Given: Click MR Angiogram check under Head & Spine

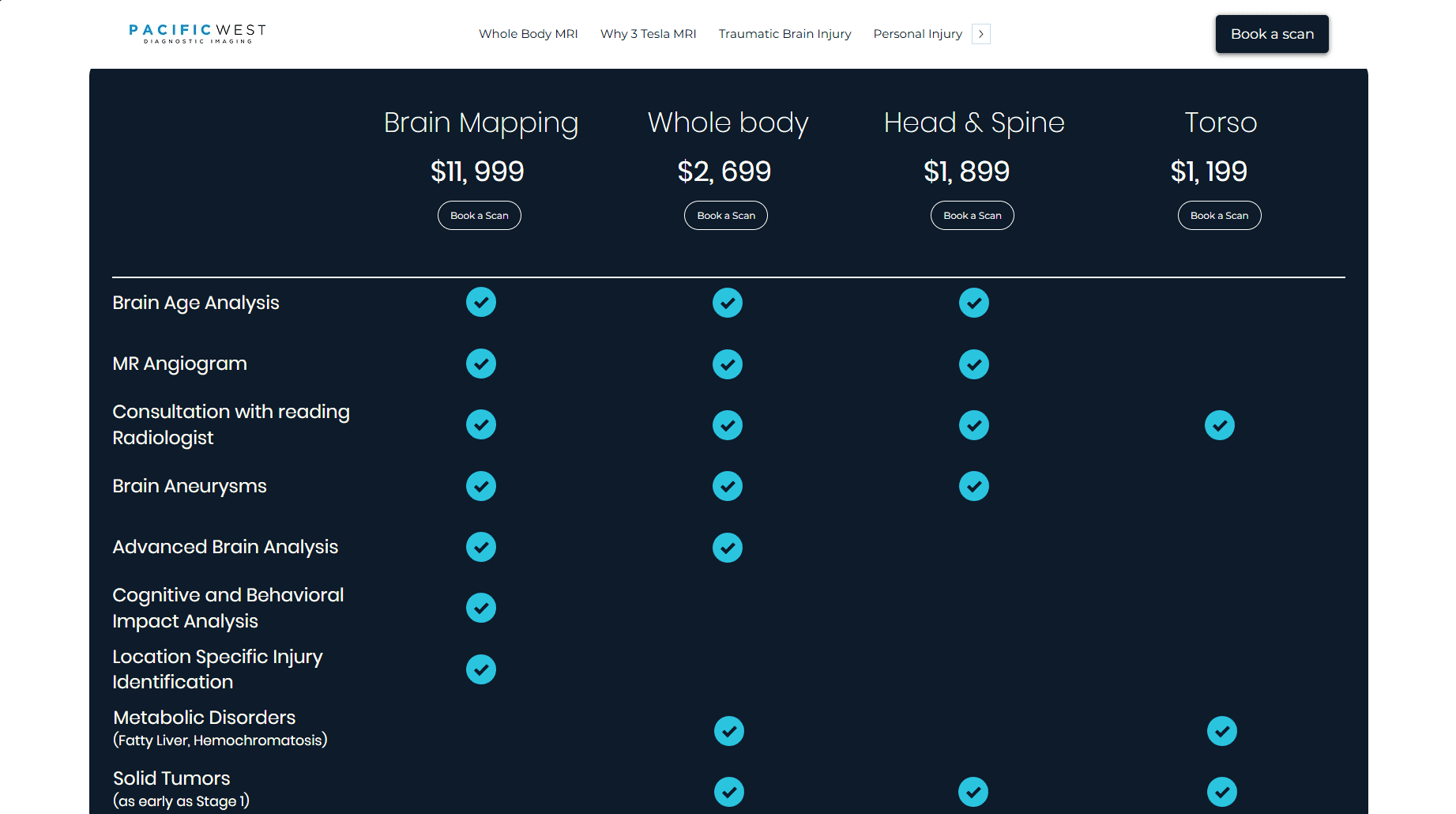Looking at the screenshot, I should 974,364.
